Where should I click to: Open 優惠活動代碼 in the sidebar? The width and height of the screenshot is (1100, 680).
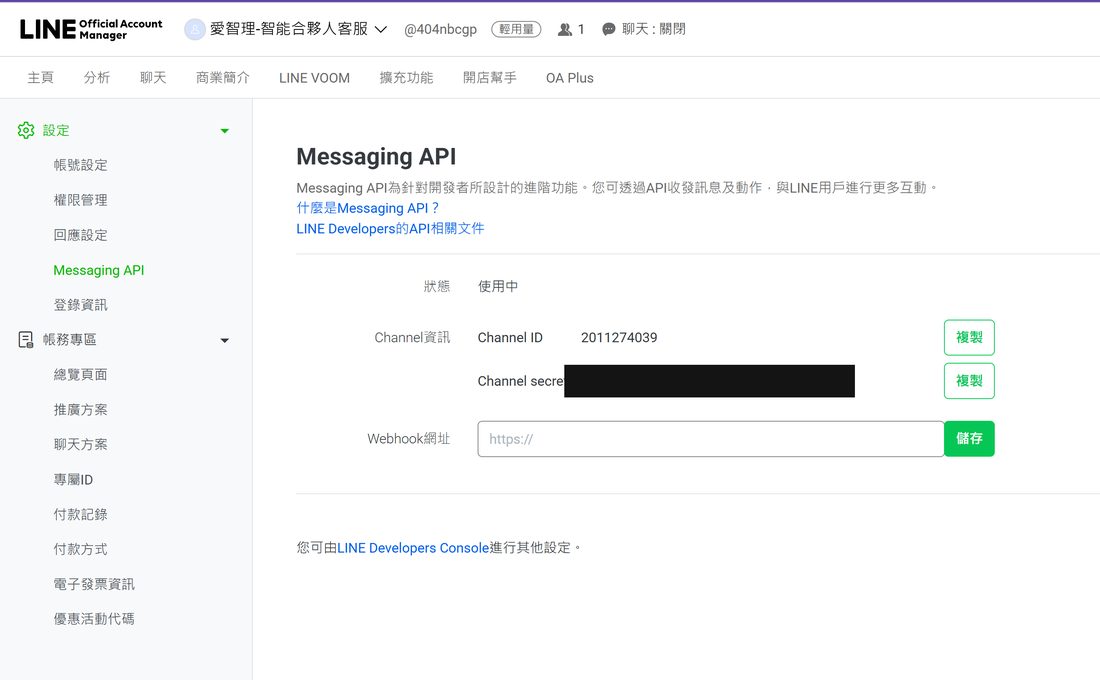point(94,619)
